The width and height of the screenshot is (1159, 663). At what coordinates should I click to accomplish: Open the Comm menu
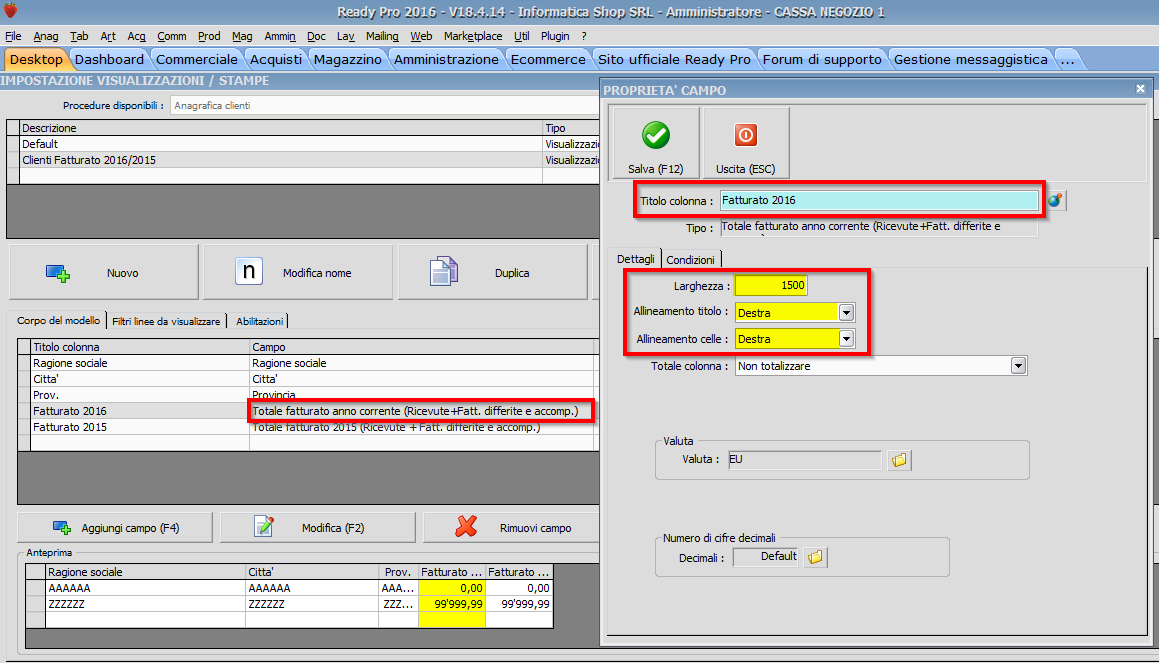[x=171, y=36]
